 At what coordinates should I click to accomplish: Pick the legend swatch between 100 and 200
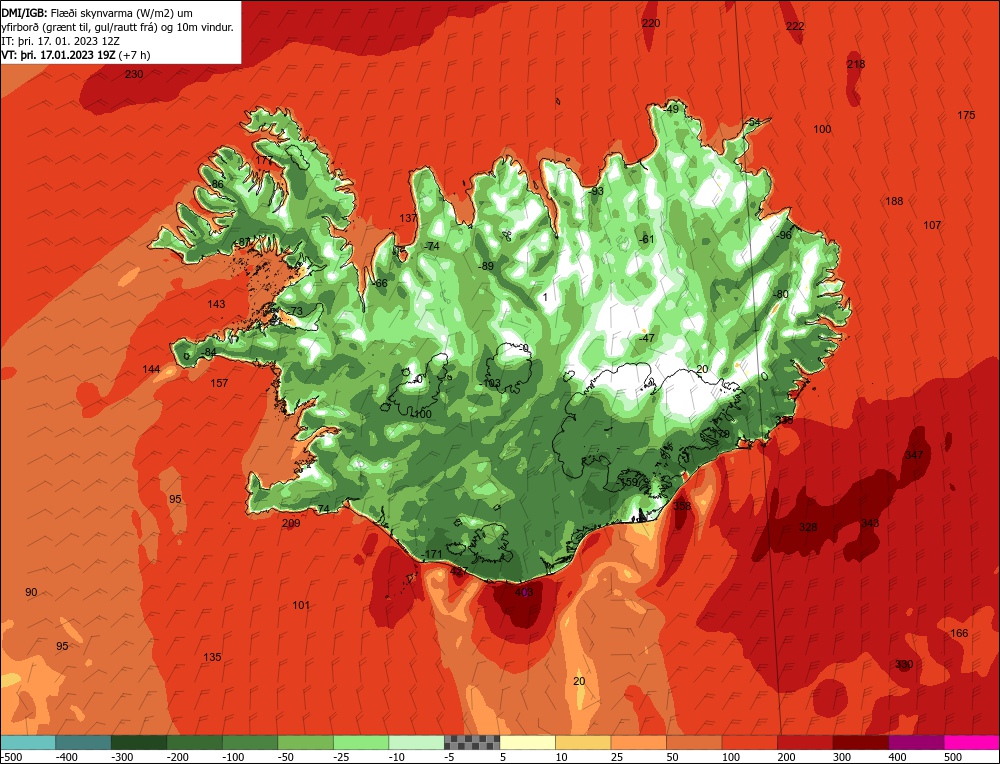click(x=749, y=742)
